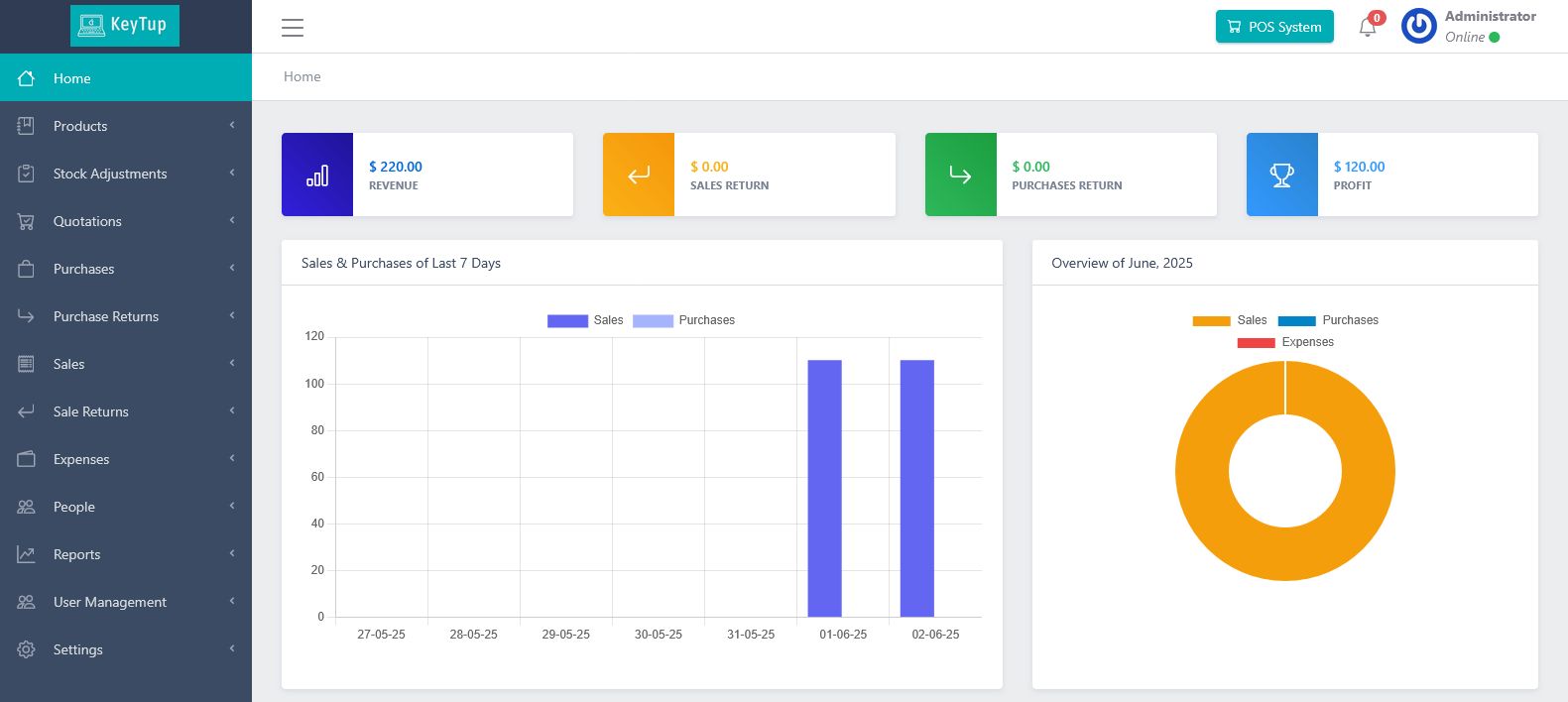
Task: Open the notifications bell icon
Action: [x=1368, y=27]
